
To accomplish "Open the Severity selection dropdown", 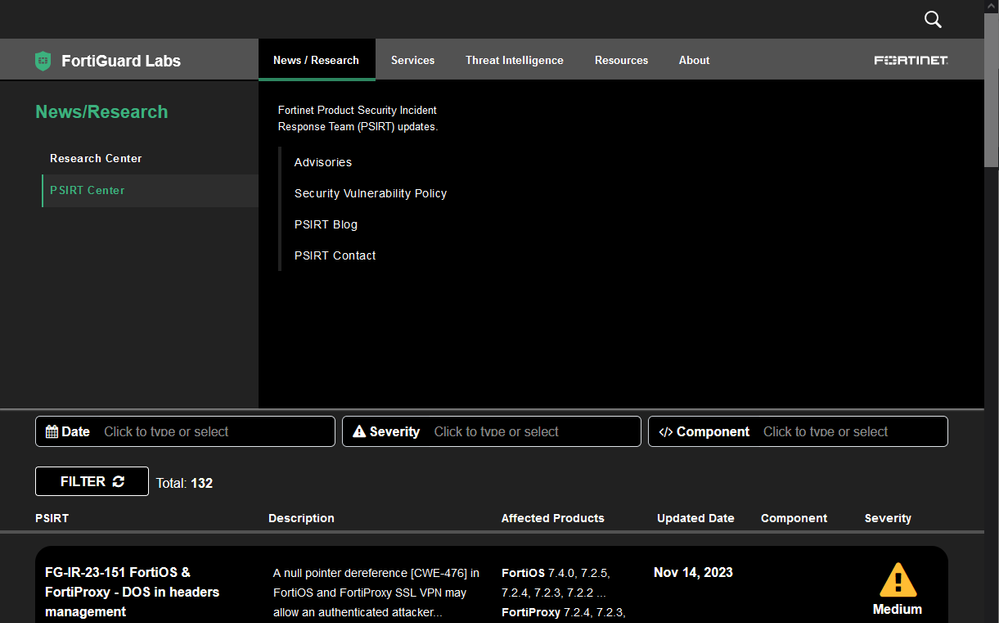I will click(530, 431).
